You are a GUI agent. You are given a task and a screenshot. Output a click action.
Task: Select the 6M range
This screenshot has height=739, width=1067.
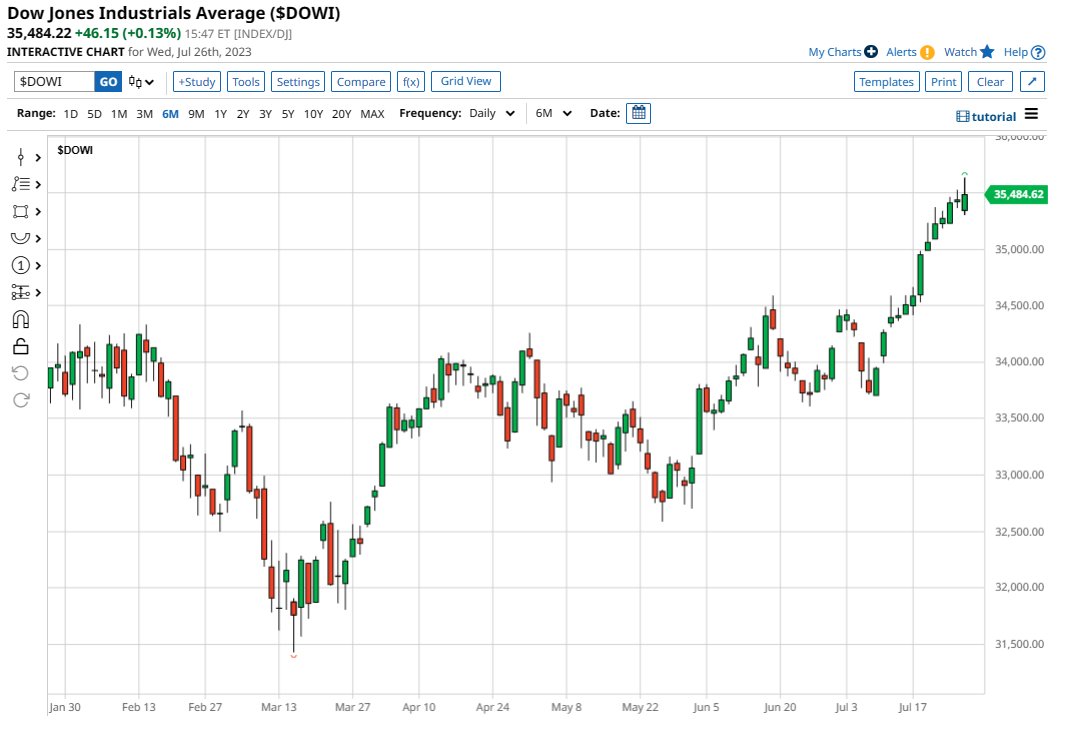tap(170, 114)
